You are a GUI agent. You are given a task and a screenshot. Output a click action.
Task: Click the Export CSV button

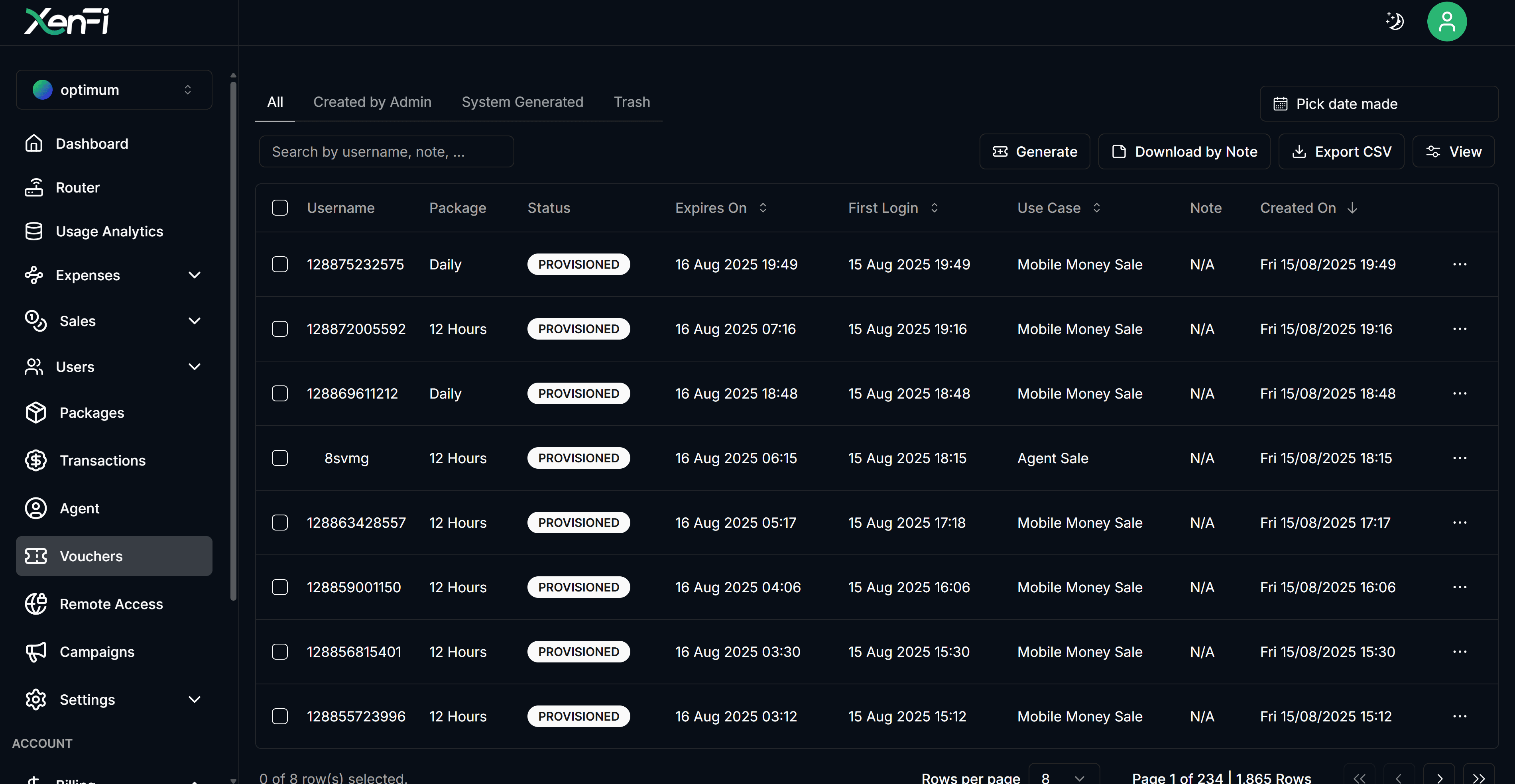[x=1341, y=152]
